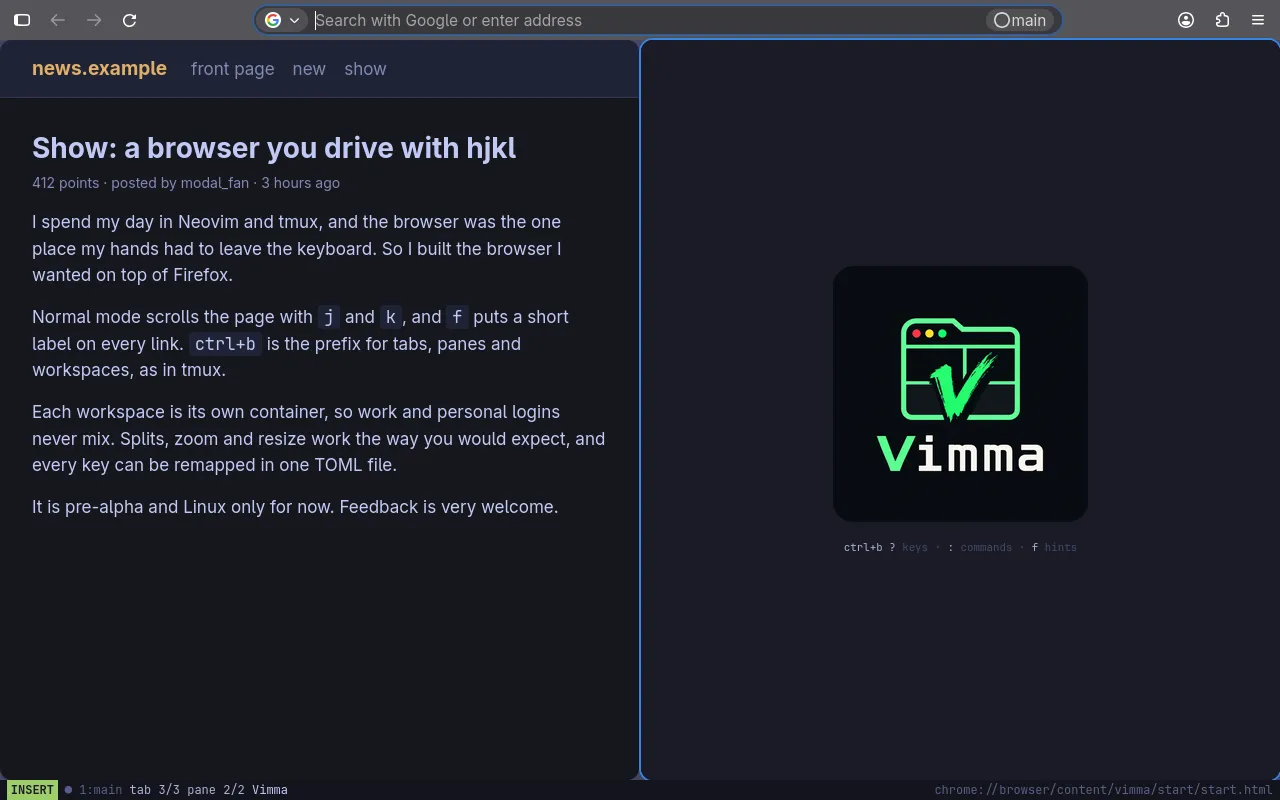Open the news.example home link
The width and height of the screenshot is (1280, 800).
99,69
